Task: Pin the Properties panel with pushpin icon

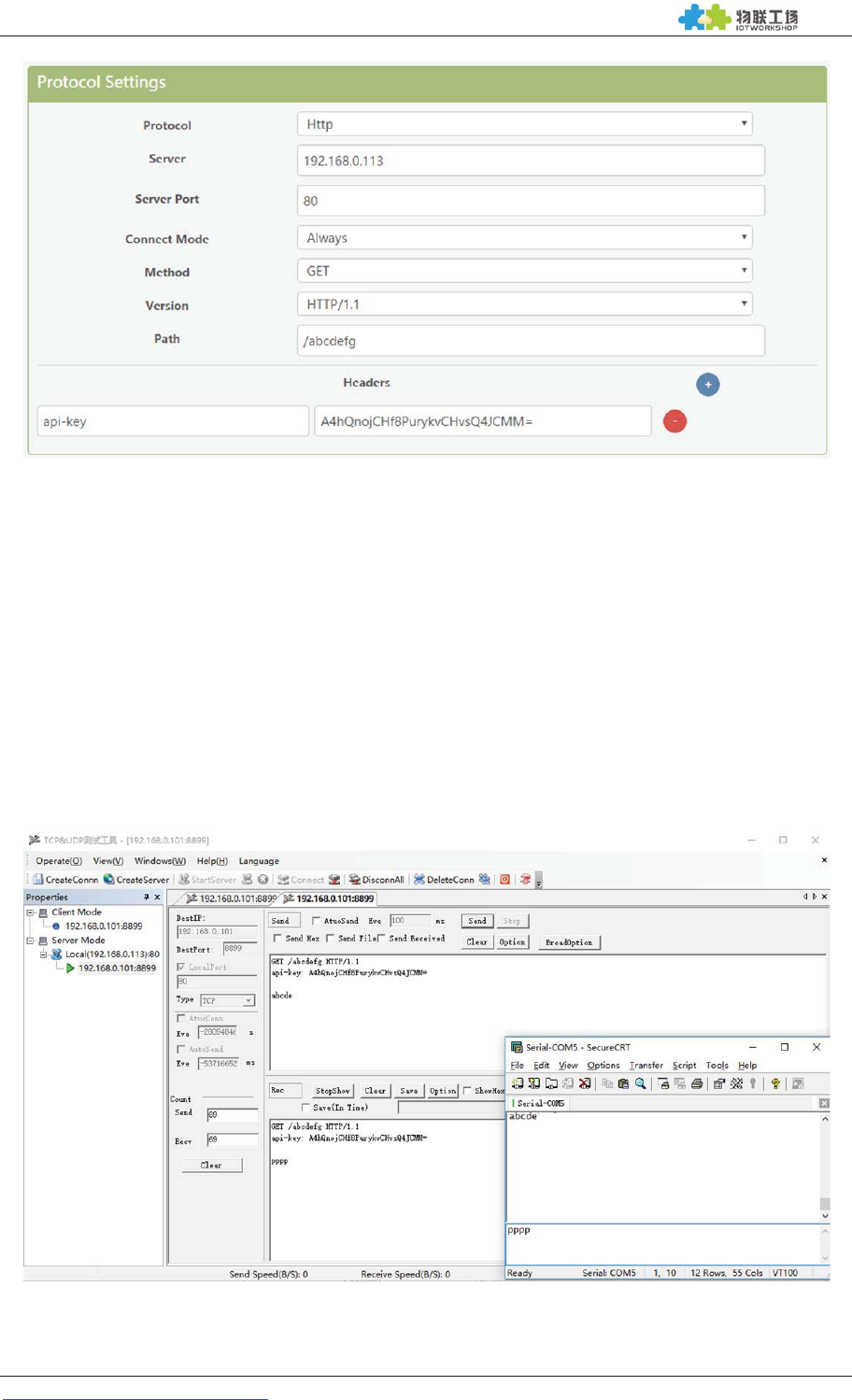Action: pyautogui.click(x=146, y=897)
